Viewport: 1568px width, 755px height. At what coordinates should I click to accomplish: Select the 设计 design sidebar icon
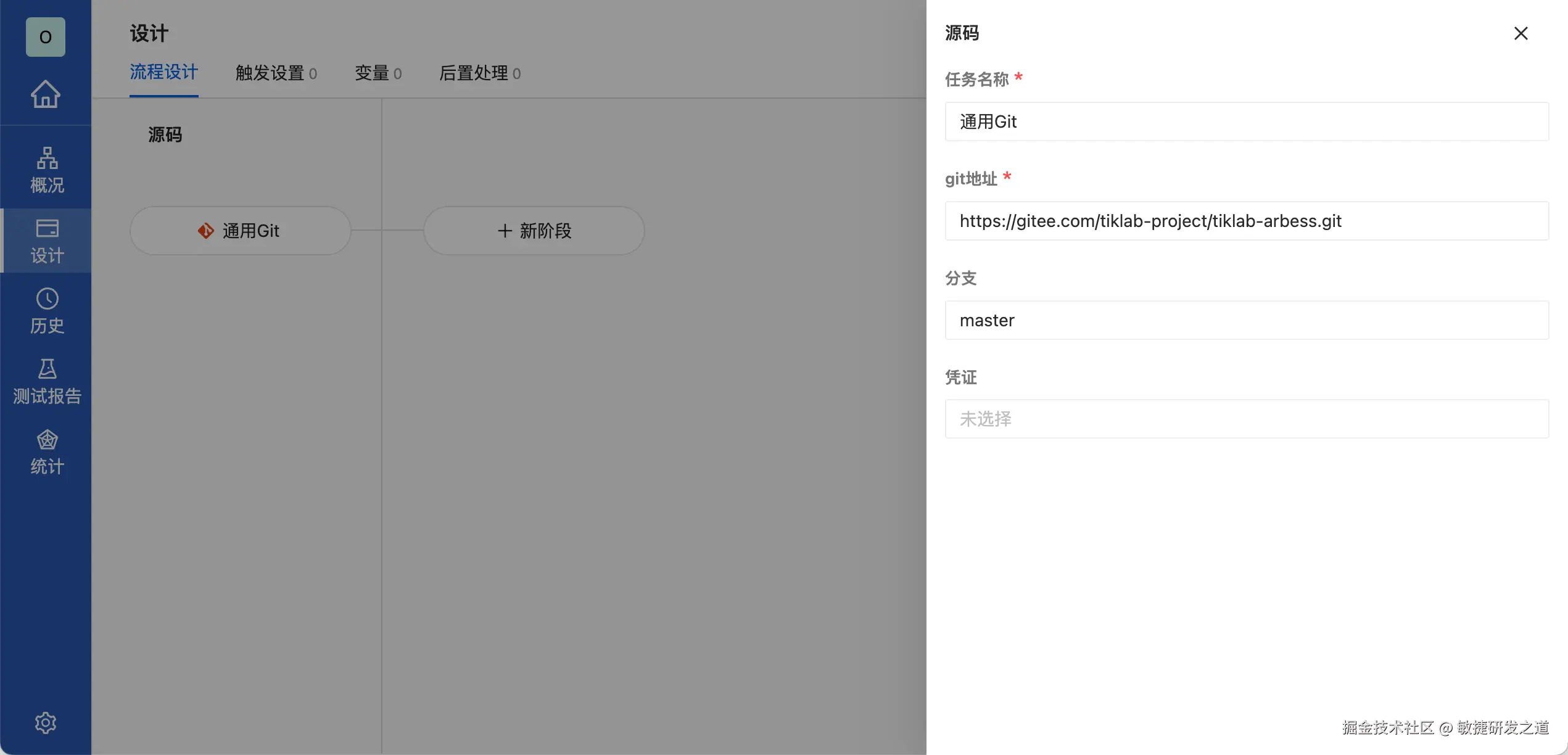pos(47,241)
